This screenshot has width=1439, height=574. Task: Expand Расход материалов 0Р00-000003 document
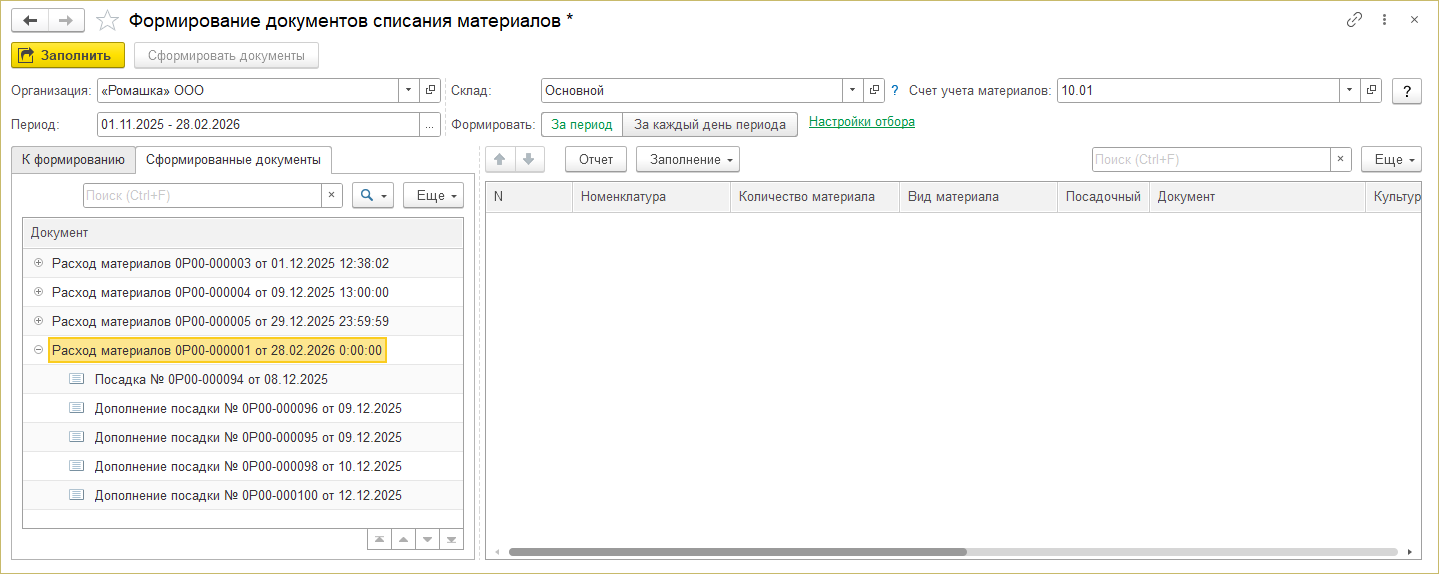38,264
